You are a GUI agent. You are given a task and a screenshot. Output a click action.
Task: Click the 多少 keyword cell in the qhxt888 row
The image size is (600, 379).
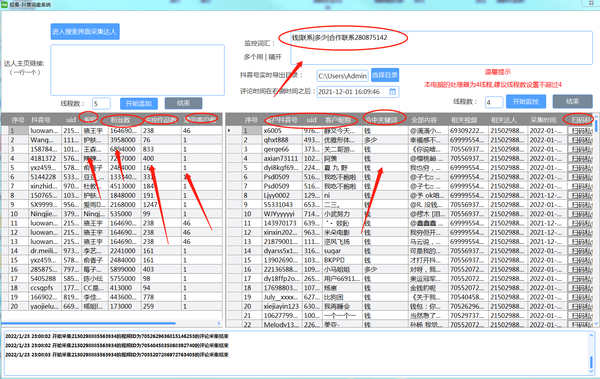pyautogui.click(x=385, y=140)
